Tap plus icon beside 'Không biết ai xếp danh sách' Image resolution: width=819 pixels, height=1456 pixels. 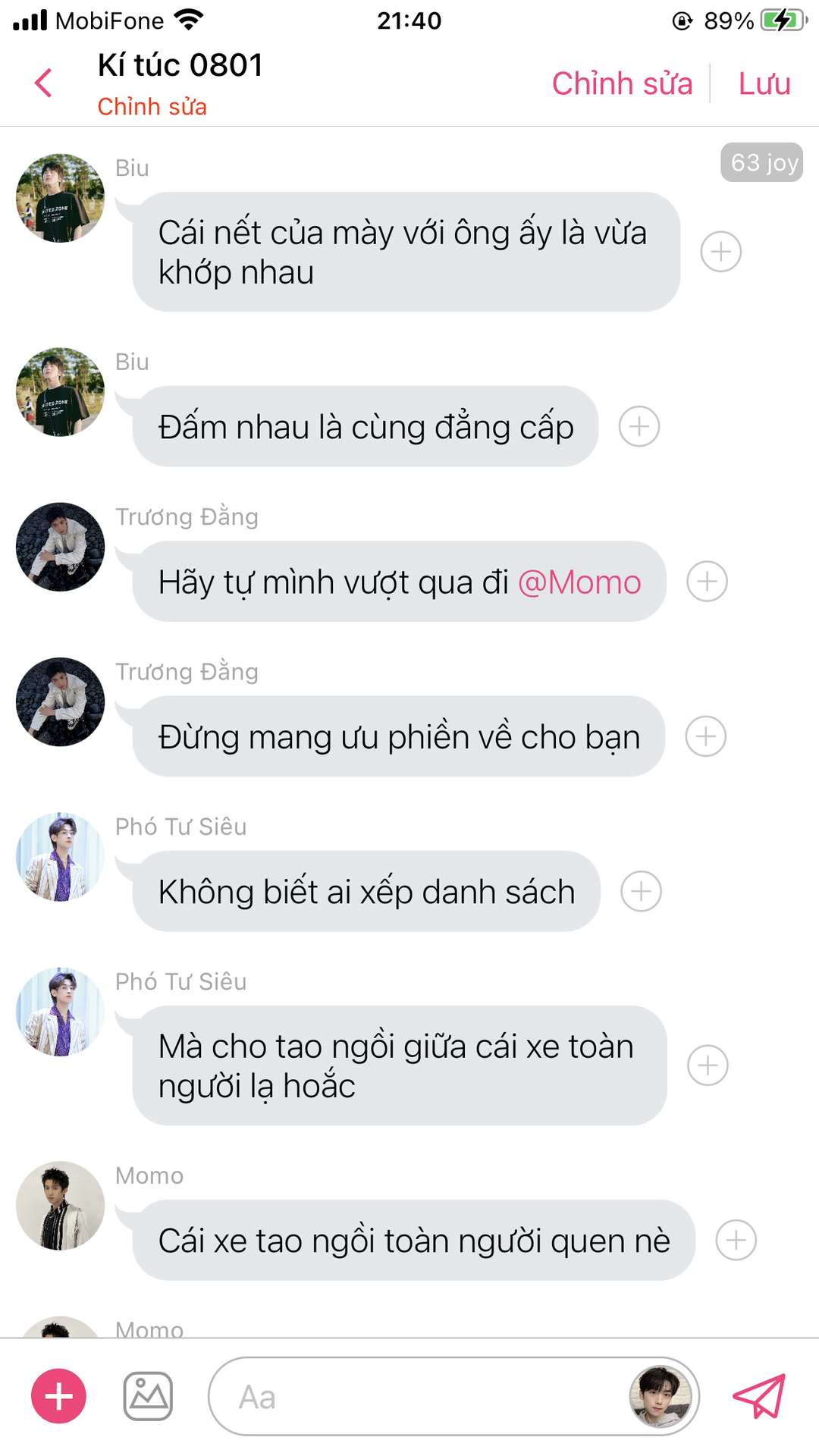tap(641, 891)
